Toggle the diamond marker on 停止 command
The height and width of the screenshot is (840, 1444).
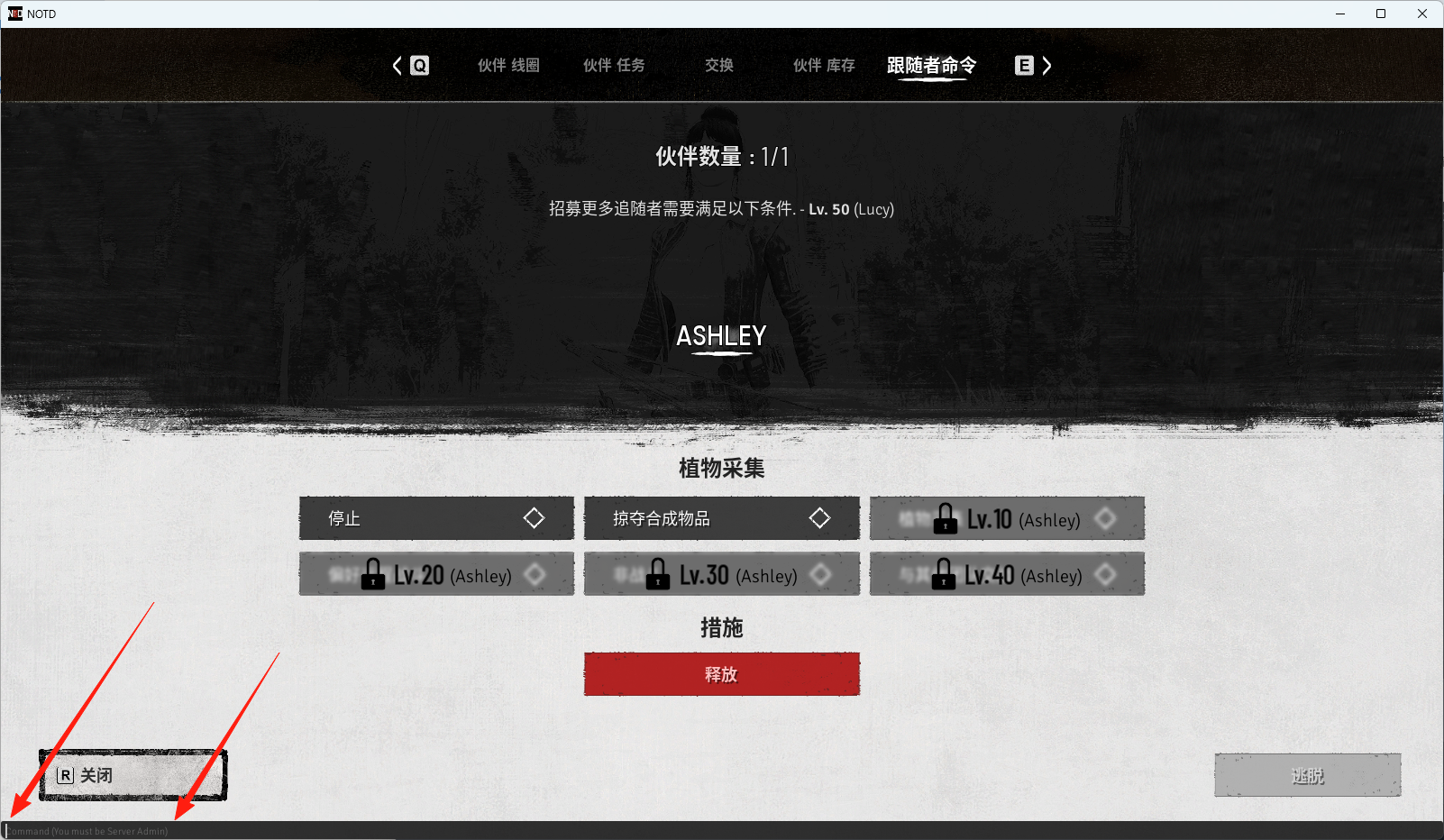pos(534,518)
